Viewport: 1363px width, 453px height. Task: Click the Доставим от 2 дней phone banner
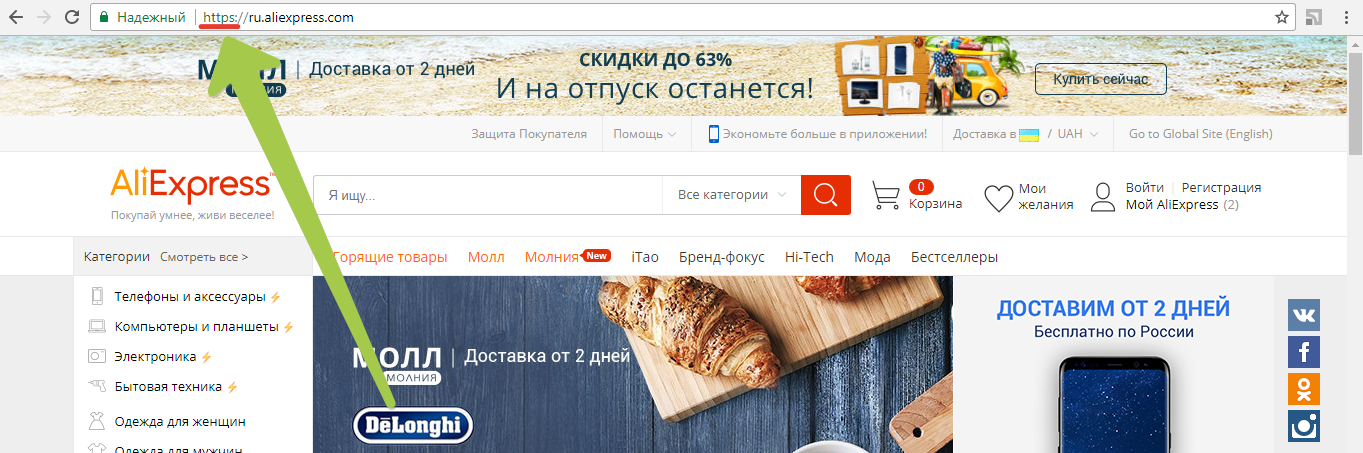click(x=1113, y=364)
